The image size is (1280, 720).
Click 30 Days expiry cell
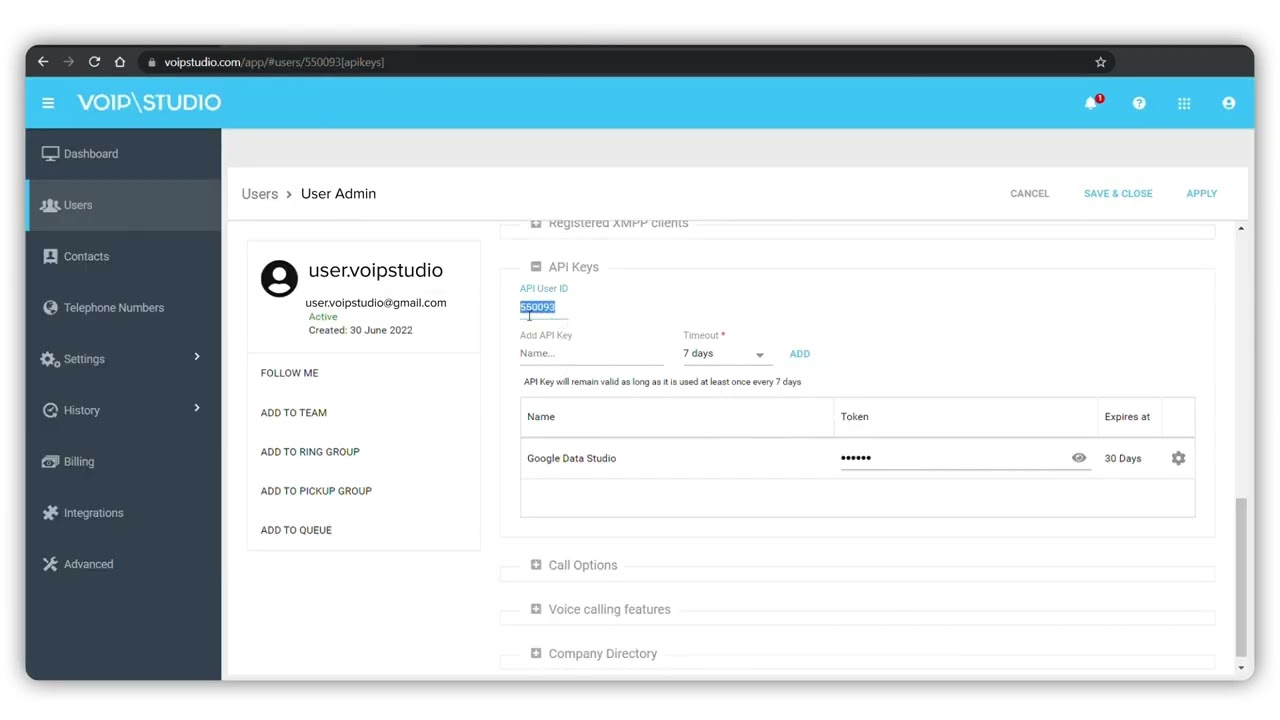coord(1123,459)
